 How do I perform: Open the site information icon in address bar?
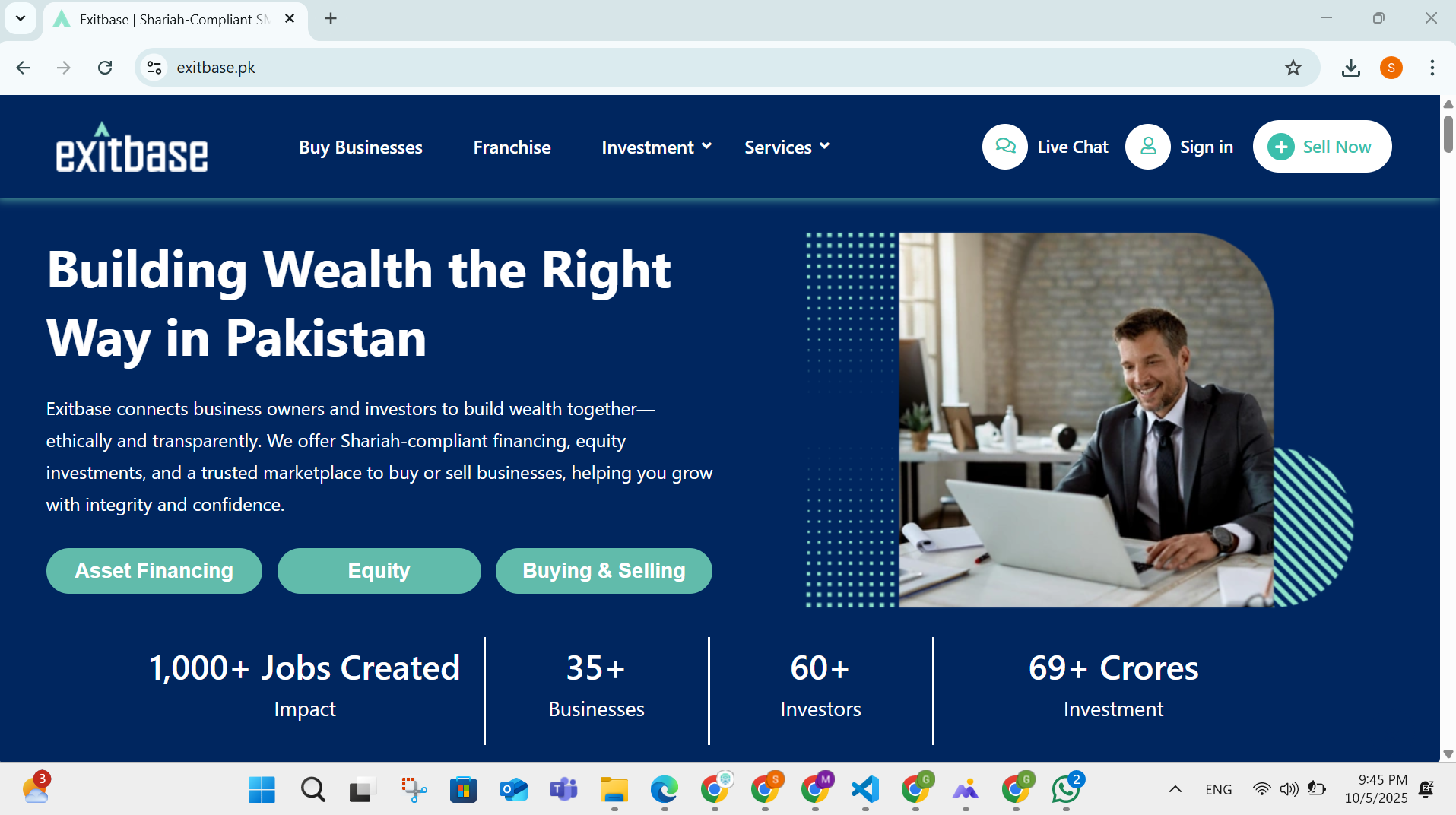coord(154,67)
